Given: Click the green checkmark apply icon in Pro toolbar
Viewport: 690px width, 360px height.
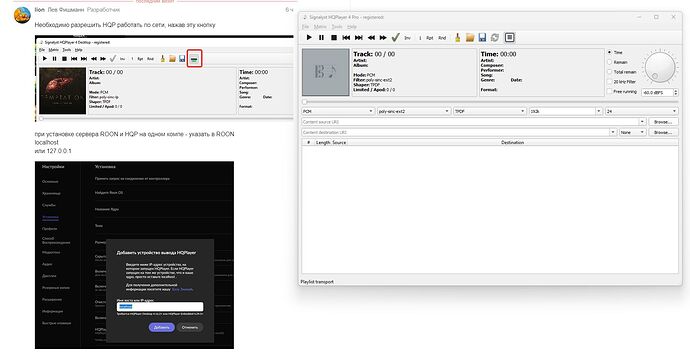Looking at the screenshot, I should coord(395,38).
